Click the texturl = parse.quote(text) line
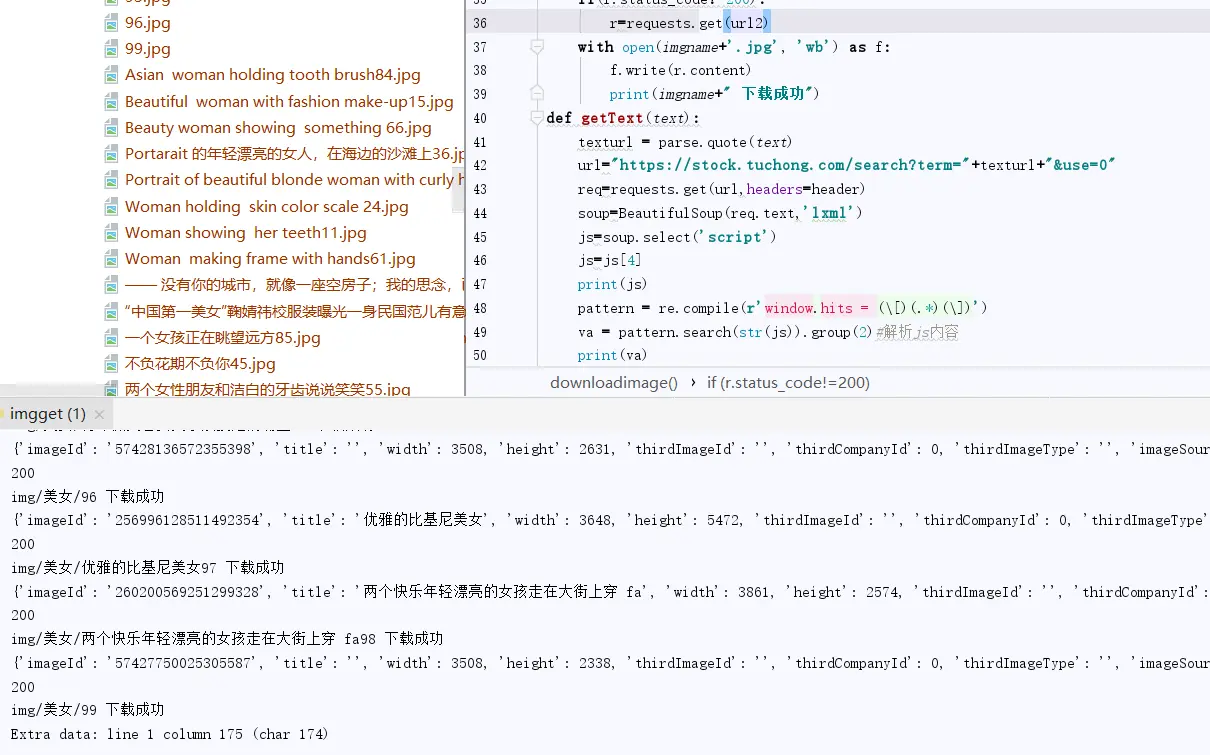 click(x=685, y=142)
